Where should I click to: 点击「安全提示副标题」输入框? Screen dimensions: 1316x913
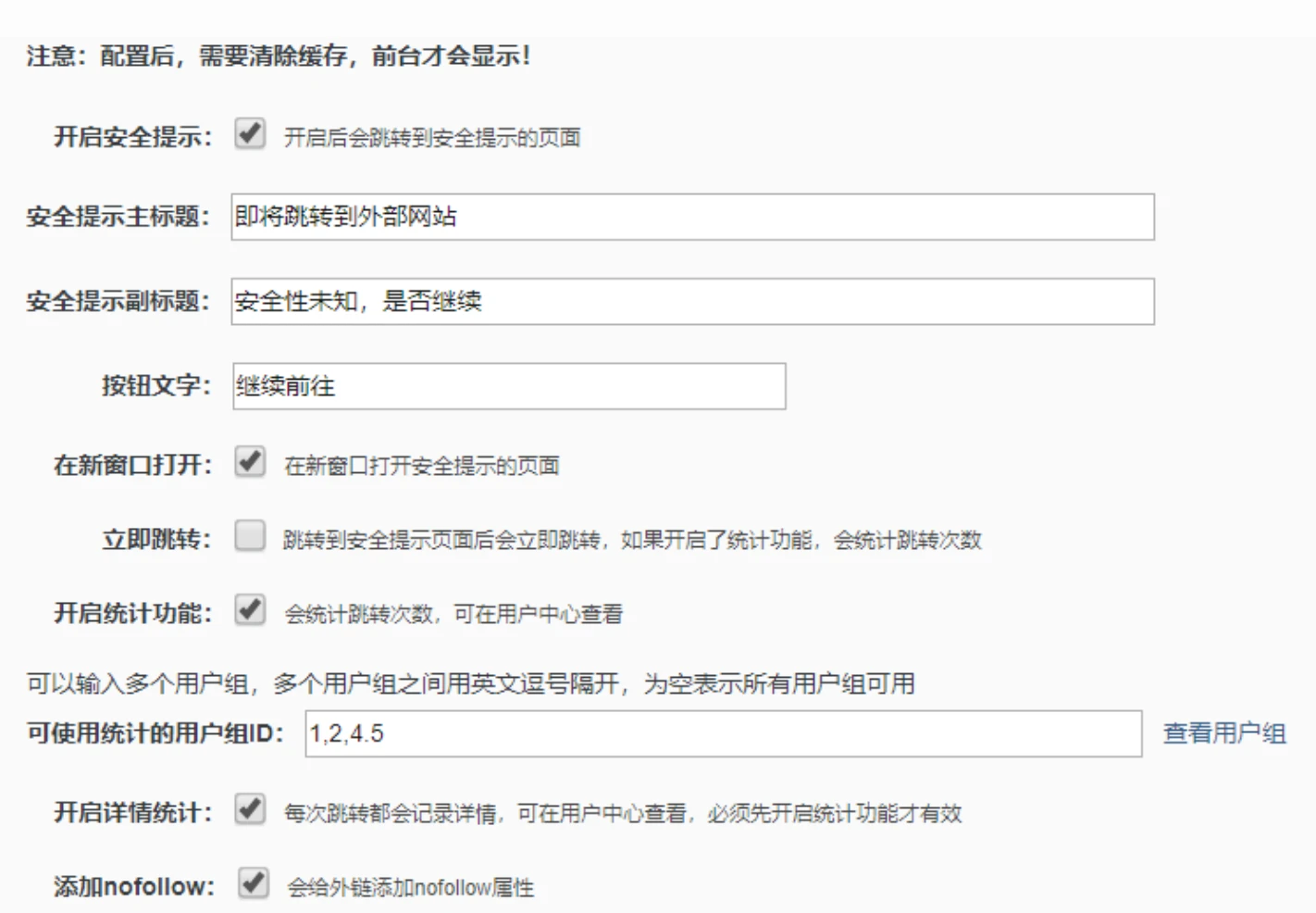tap(648, 300)
